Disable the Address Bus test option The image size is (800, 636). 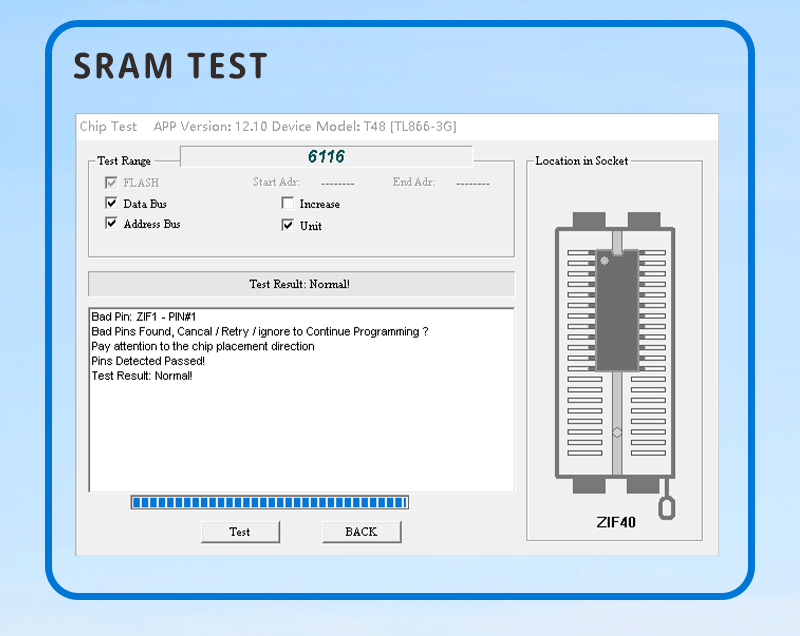[x=111, y=224]
